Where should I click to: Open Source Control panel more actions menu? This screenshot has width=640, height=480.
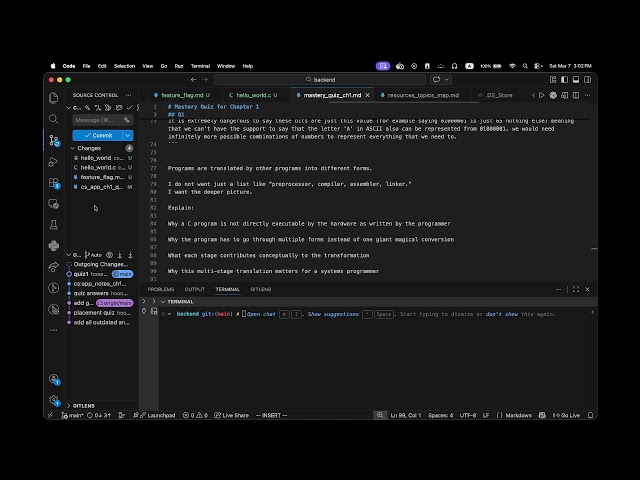pyautogui.click(x=129, y=95)
